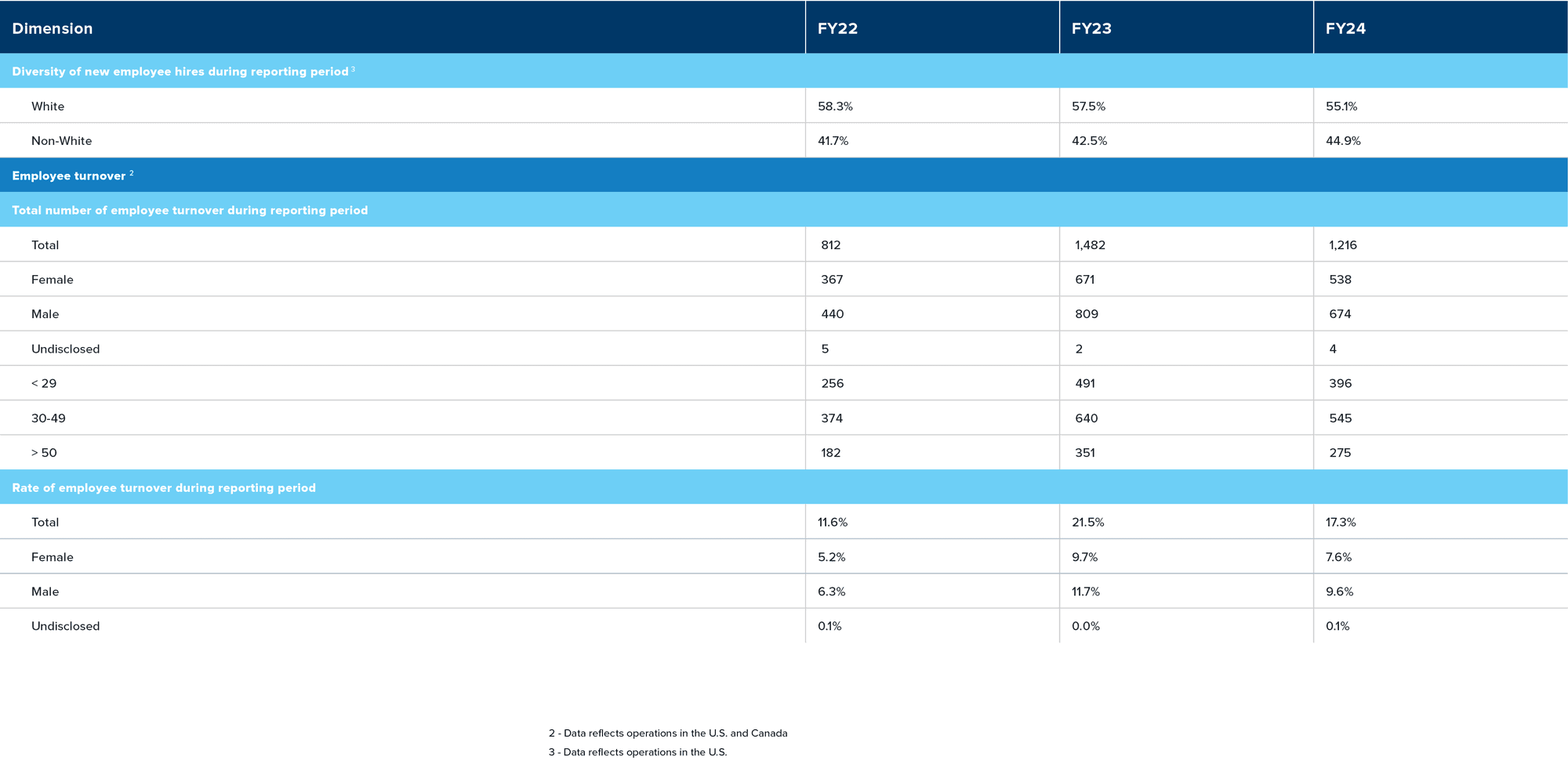Select the FY23 column header
This screenshot has height=760, width=1568.
pos(1091,28)
